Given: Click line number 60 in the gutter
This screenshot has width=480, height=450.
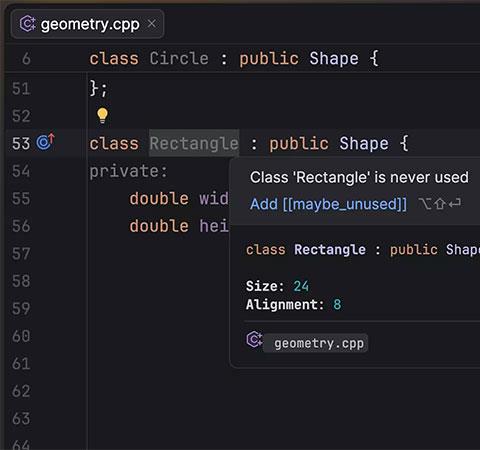Looking at the screenshot, I should point(21,336).
